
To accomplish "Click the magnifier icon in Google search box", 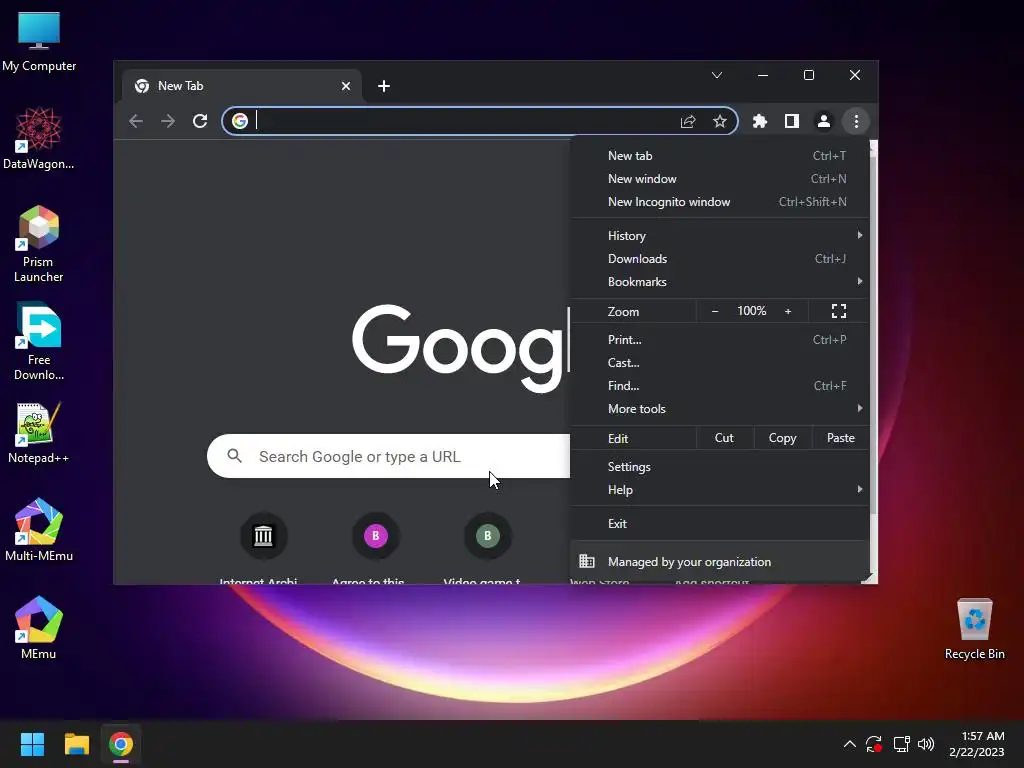I will (x=234, y=456).
